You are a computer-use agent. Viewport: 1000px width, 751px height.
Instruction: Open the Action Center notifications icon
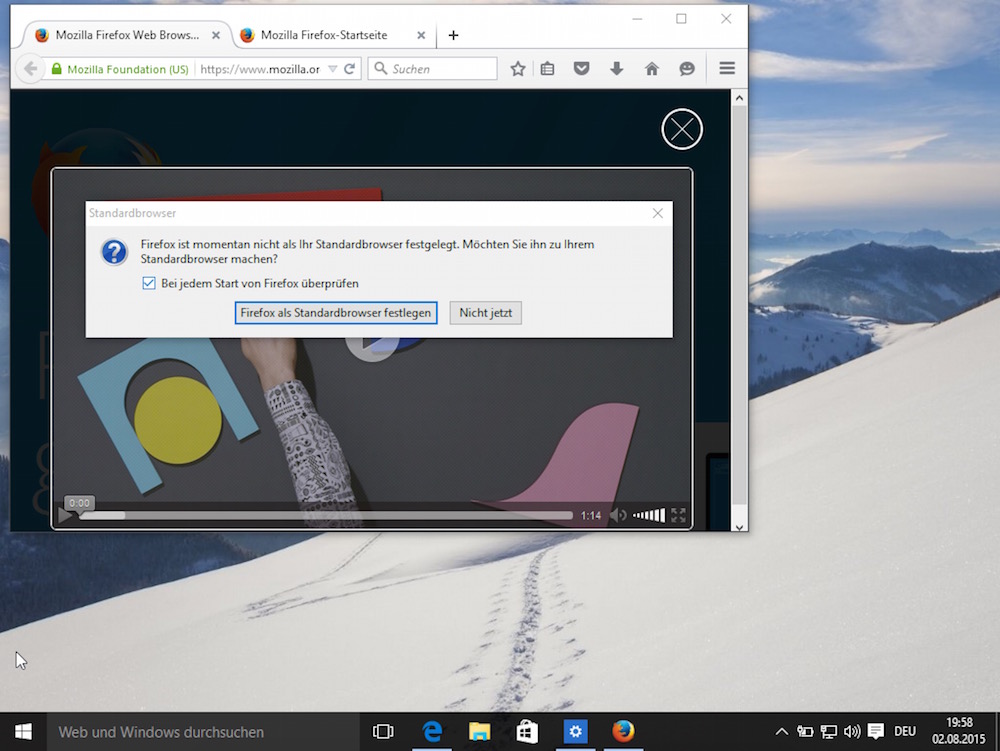pos(876,731)
